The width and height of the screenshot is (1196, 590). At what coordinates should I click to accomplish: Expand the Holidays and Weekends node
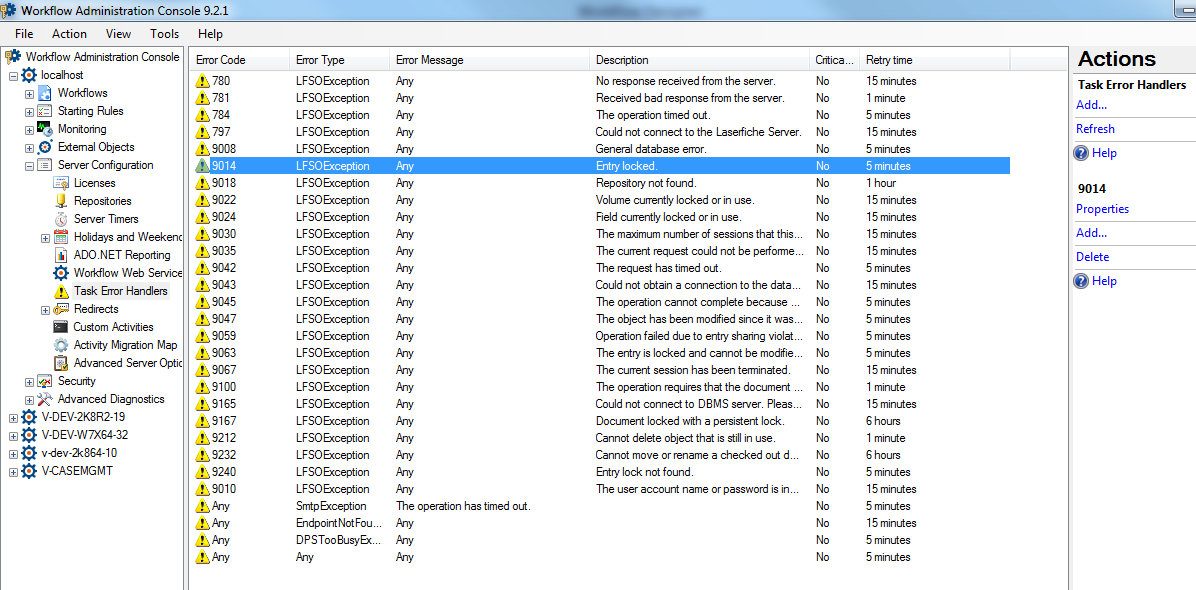[45, 238]
